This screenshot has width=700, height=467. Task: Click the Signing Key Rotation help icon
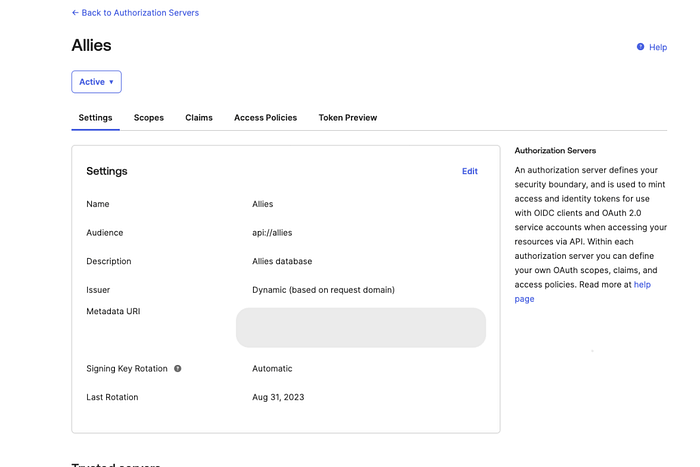[x=178, y=369]
